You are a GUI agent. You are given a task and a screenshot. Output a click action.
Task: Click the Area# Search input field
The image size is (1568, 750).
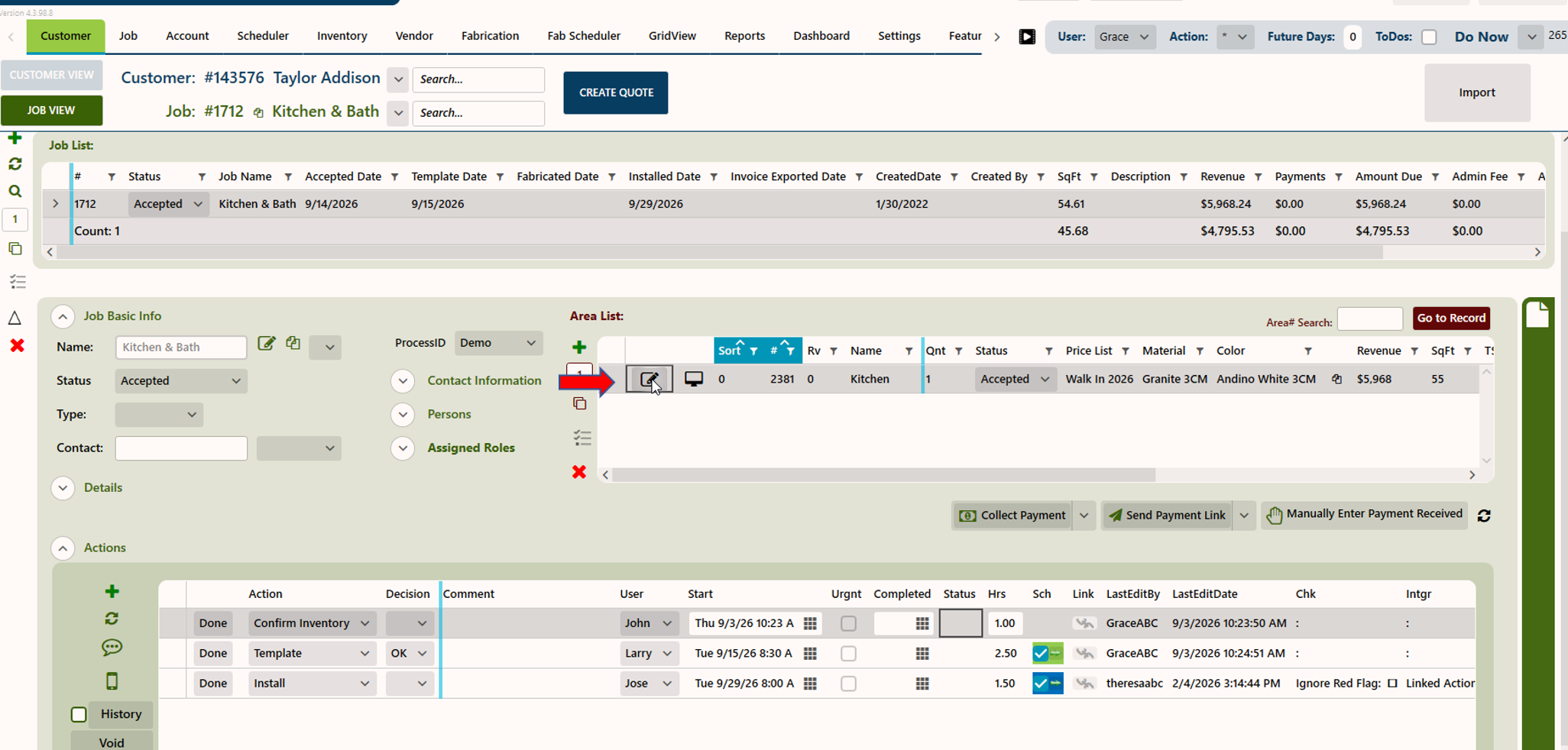[1370, 319]
